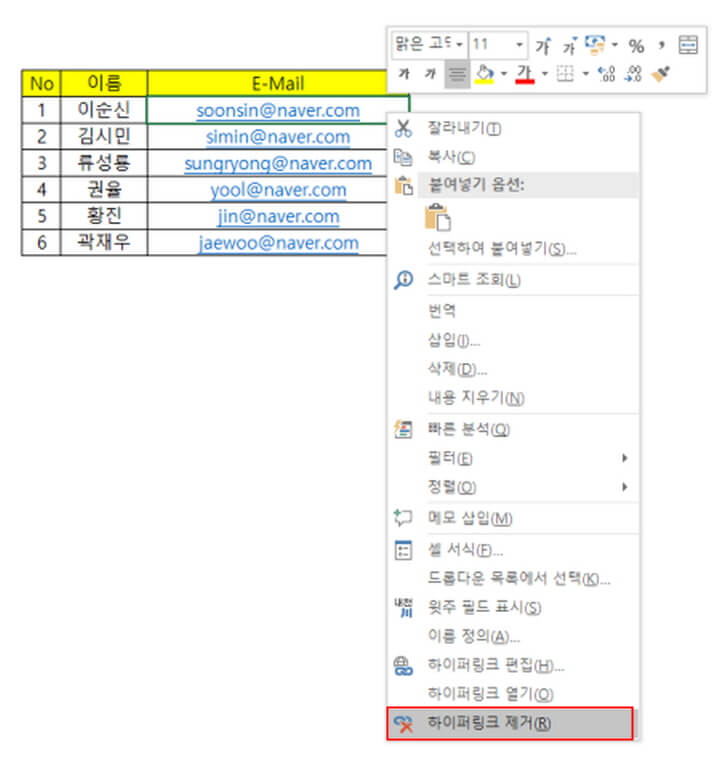Open the font name dropdown
The width and height of the screenshot is (720, 757).
(459, 44)
